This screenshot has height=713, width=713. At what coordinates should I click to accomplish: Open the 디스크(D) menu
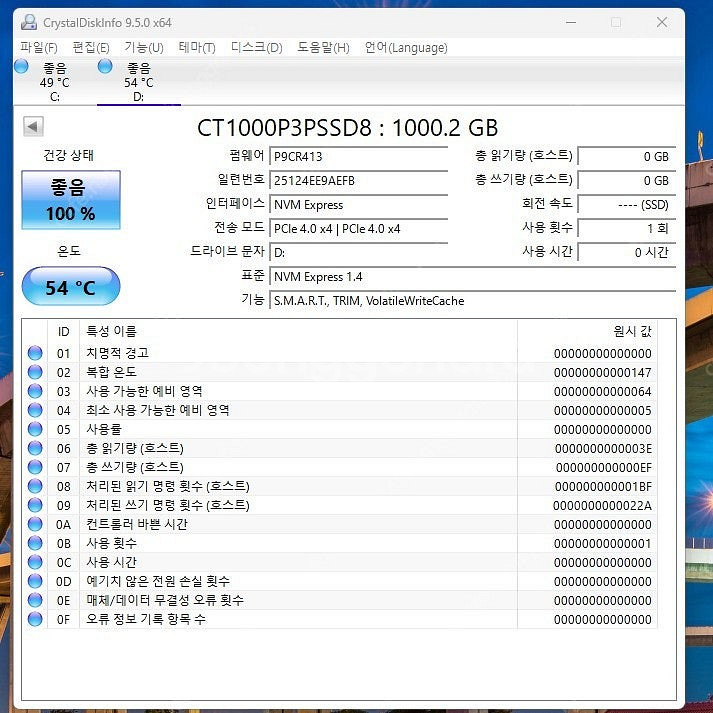pyautogui.click(x=256, y=47)
